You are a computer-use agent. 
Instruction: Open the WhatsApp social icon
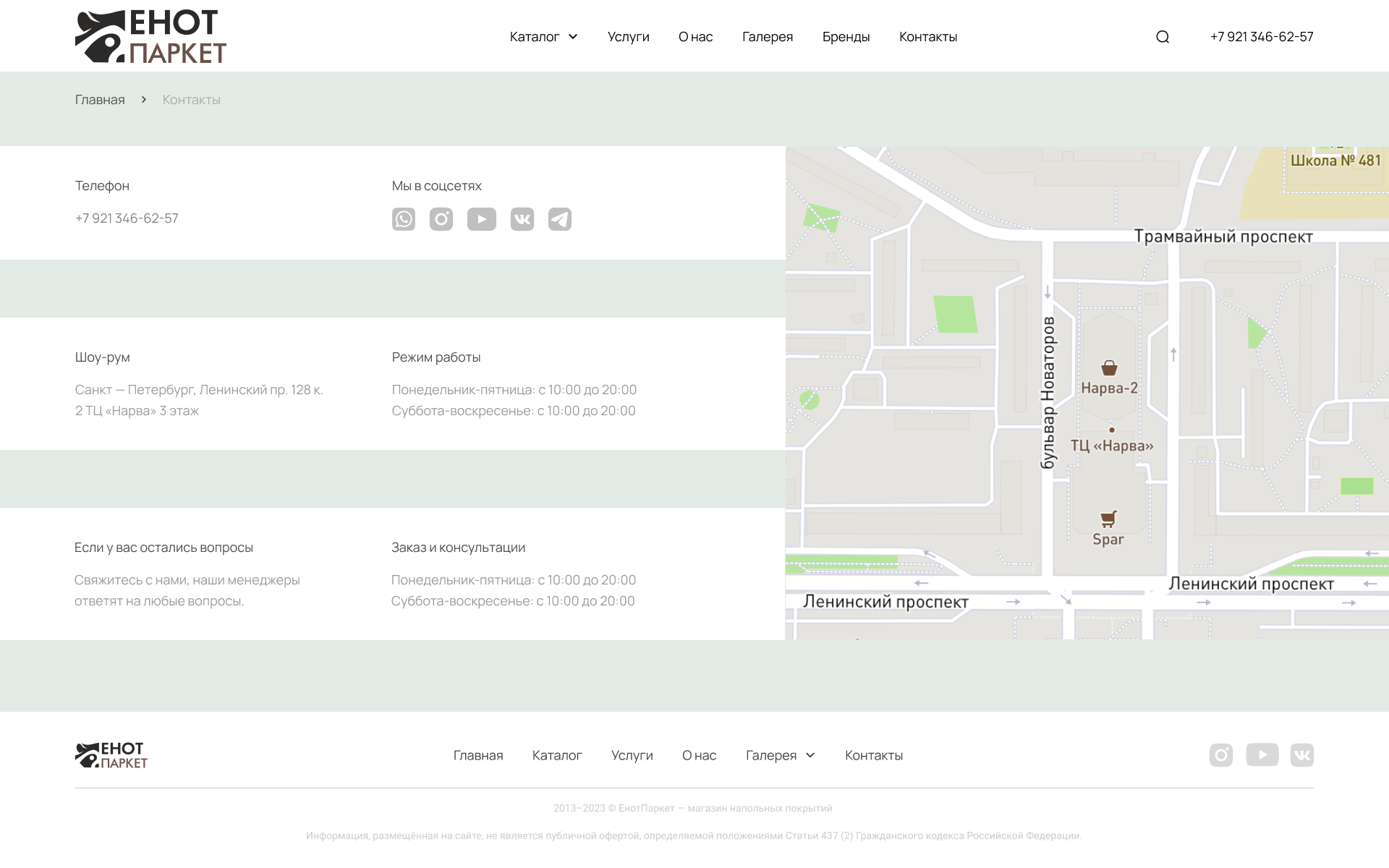[404, 219]
